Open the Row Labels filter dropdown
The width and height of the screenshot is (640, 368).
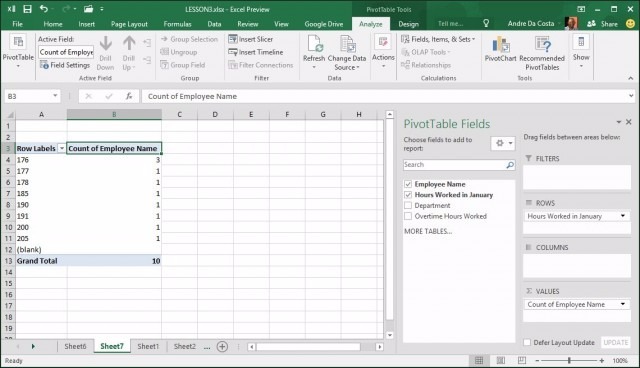[x=62, y=149]
